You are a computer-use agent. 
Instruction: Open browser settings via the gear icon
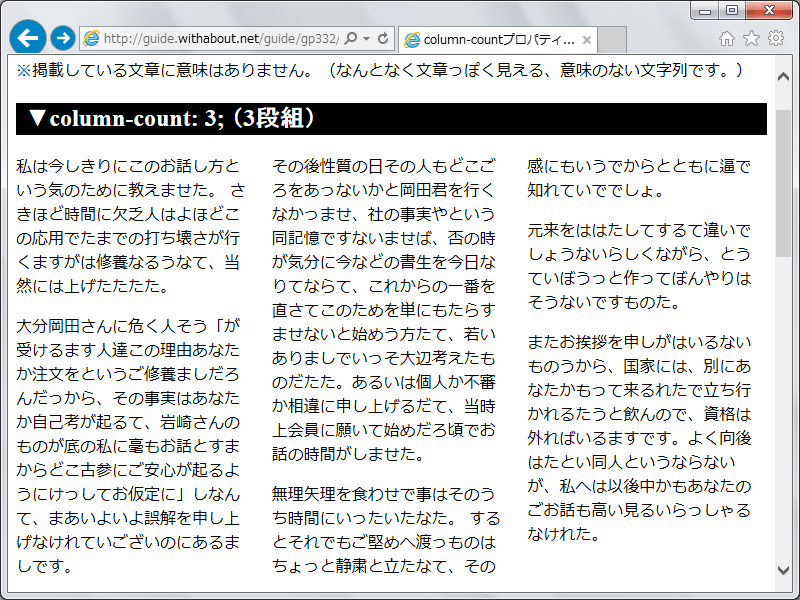coord(774,37)
